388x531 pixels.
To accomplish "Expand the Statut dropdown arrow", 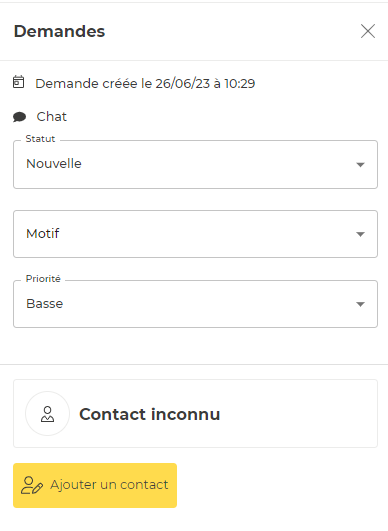I will point(360,165).
